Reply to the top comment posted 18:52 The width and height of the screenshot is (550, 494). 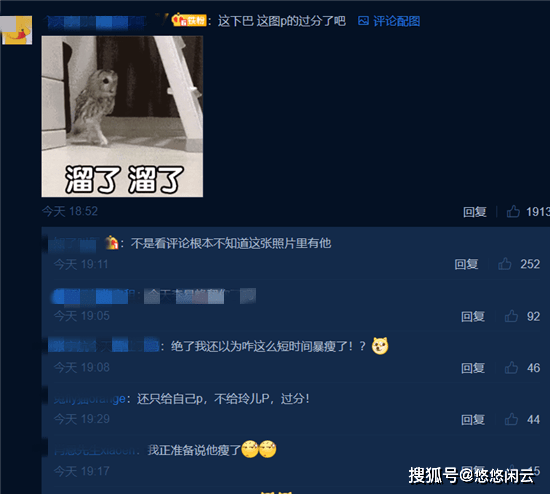pos(475,212)
